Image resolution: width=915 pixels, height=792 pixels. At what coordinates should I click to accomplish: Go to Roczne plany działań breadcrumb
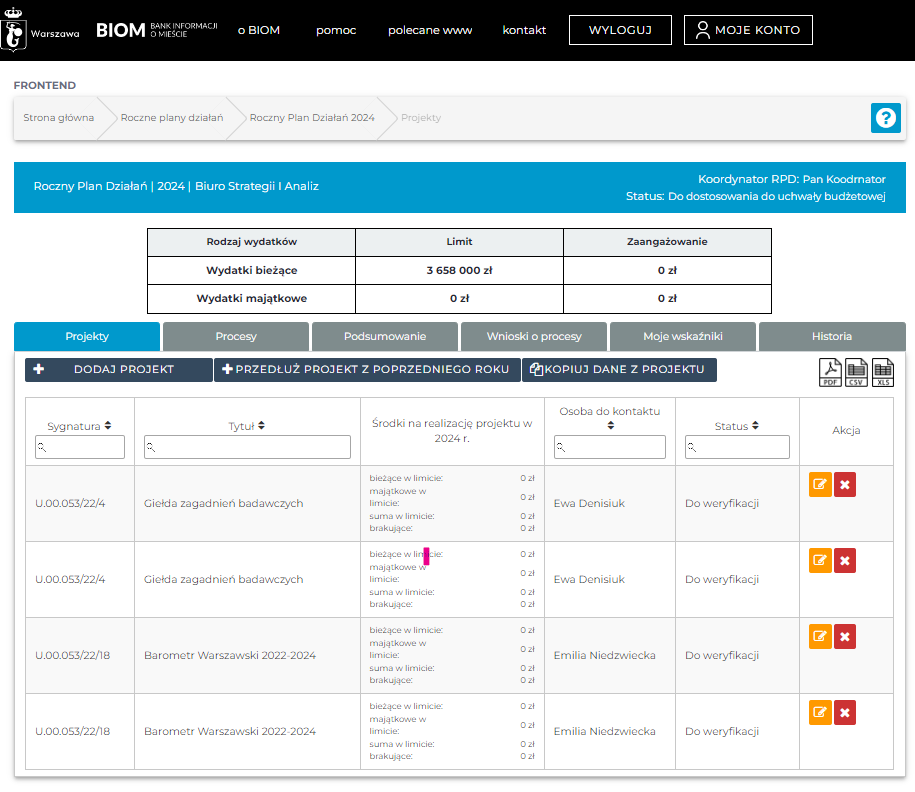click(171, 118)
